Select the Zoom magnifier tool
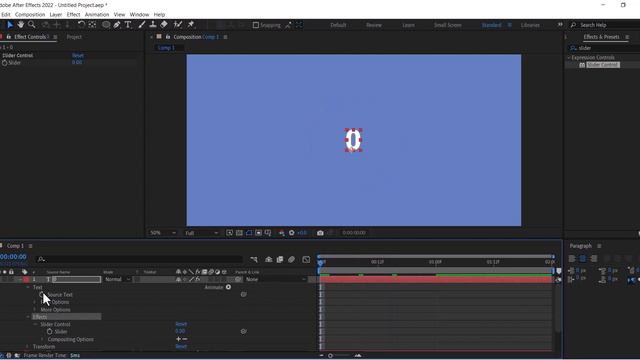640x360 pixels. [31, 25]
